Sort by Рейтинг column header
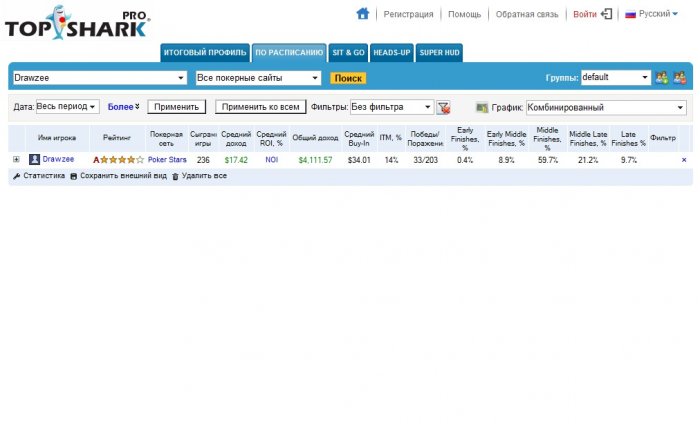The width and height of the screenshot is (700, 424). pos(117,138)
